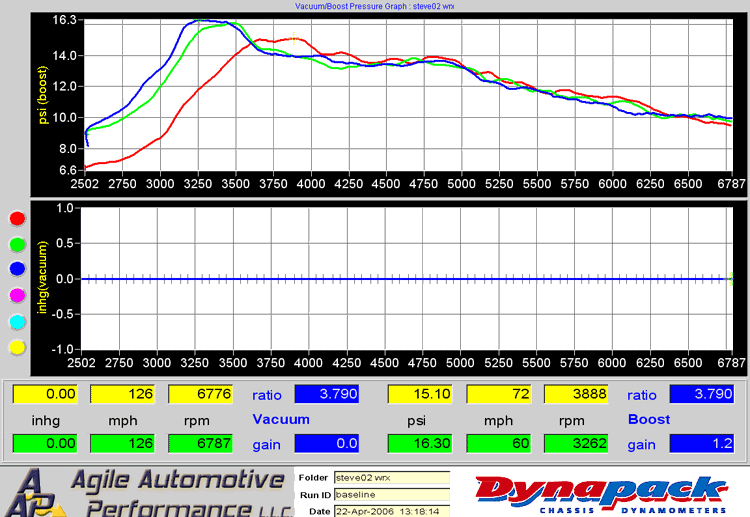This screenshot has width=750, height=517.
Task: Click the blue Boost ratio 3.790 field
Action: point(702,394)
